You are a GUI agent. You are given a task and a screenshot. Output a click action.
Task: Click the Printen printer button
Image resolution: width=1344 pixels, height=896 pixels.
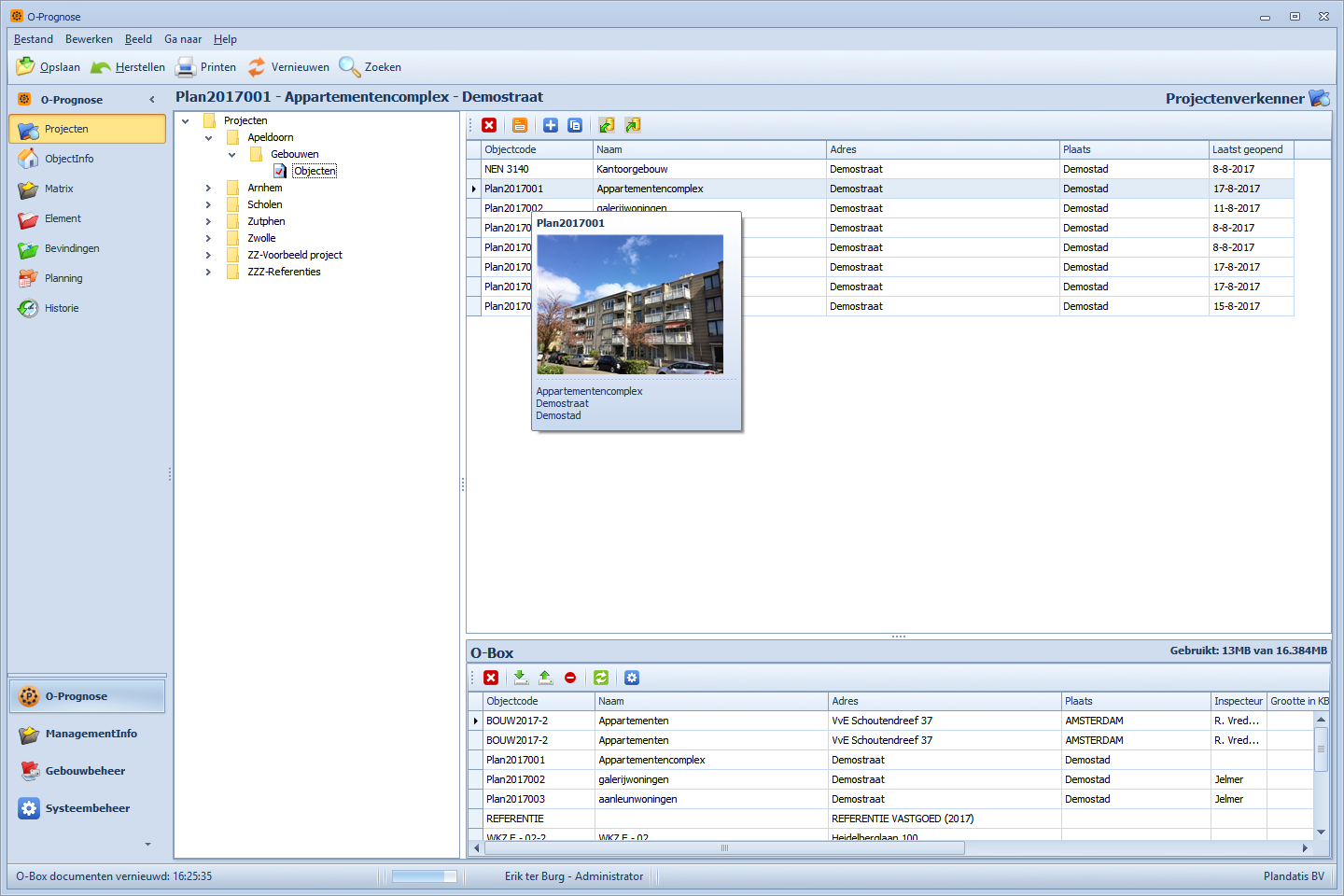206,66
